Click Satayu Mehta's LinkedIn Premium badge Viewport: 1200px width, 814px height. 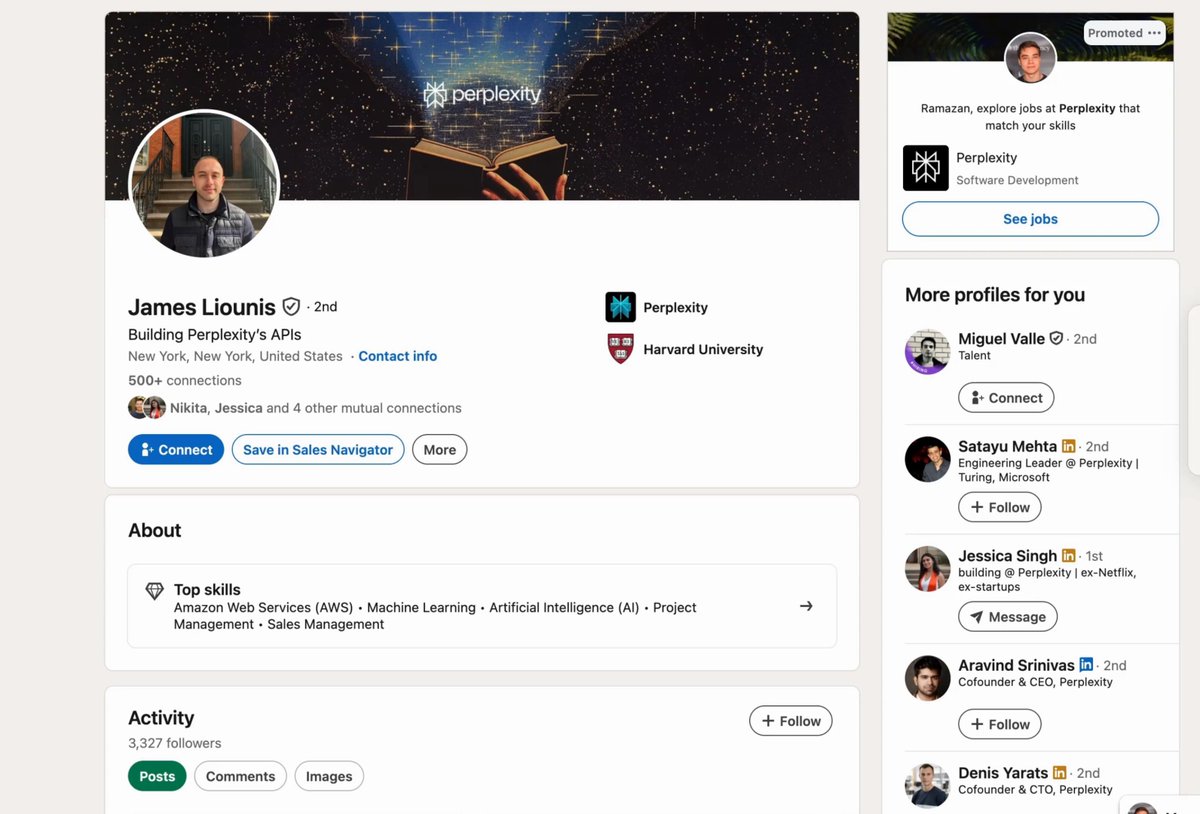[1068, 446]
